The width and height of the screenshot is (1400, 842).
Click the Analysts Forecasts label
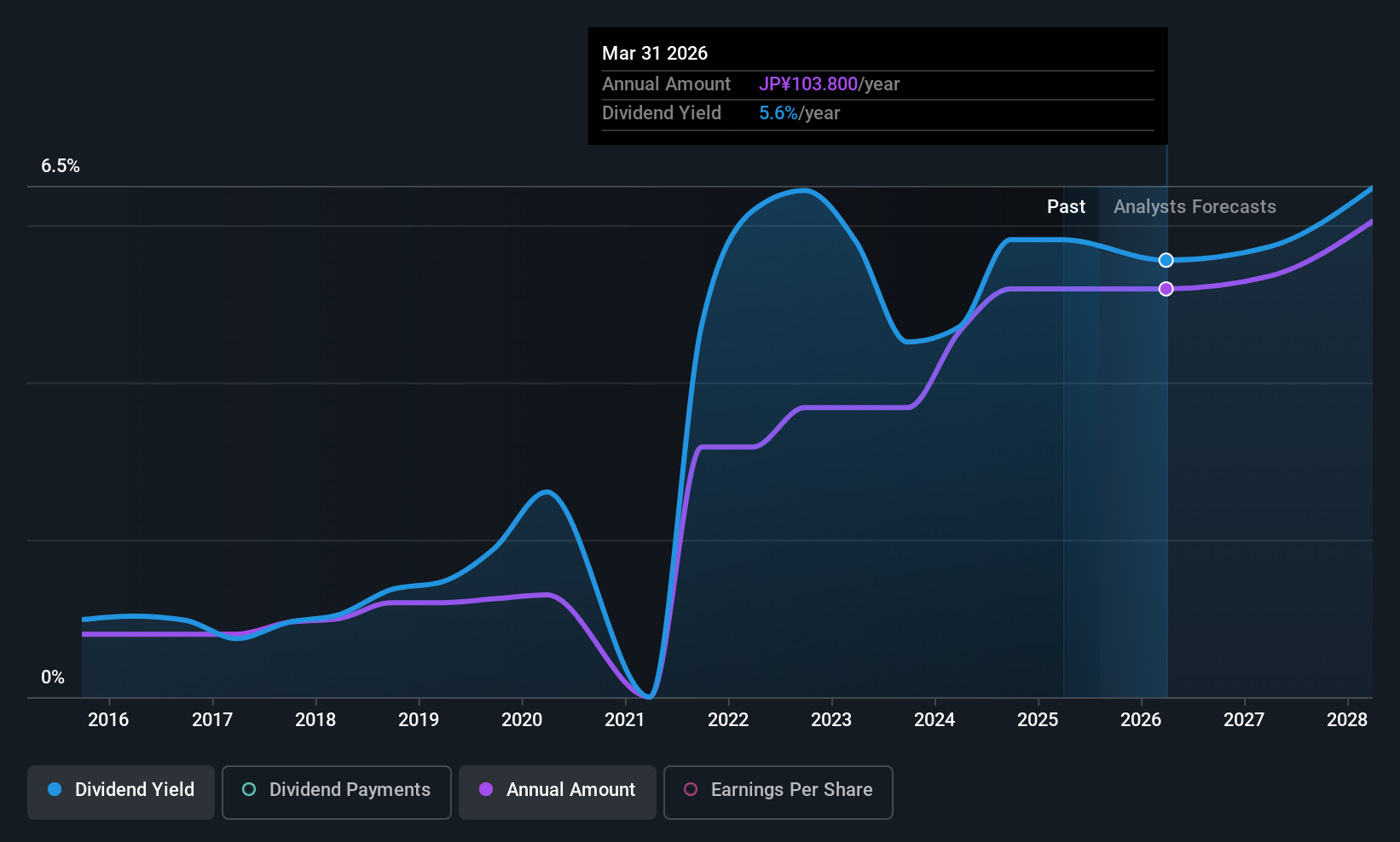coord(1195,207)
